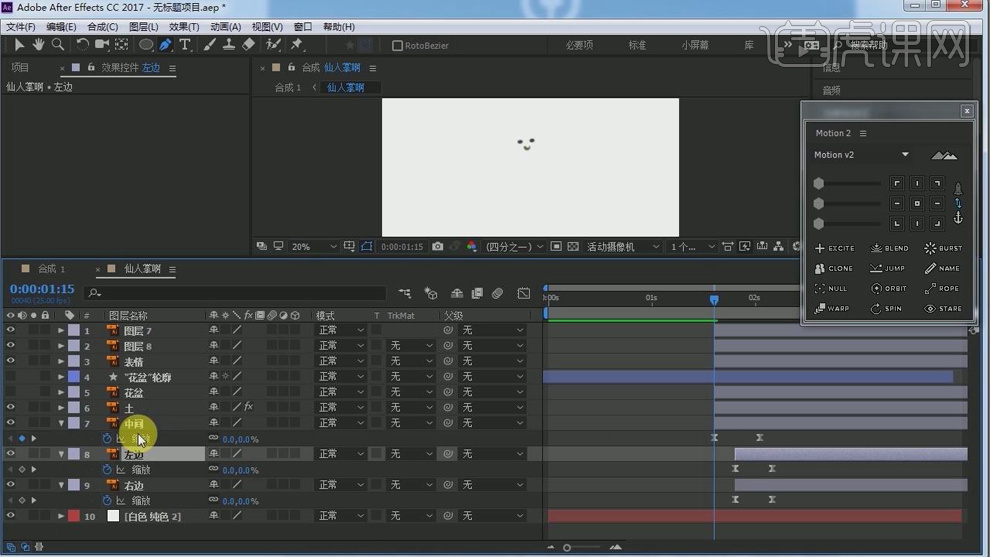Click the red label swatch of layer 10
This screenshot has width=990, height=557.
pos(74,516)
